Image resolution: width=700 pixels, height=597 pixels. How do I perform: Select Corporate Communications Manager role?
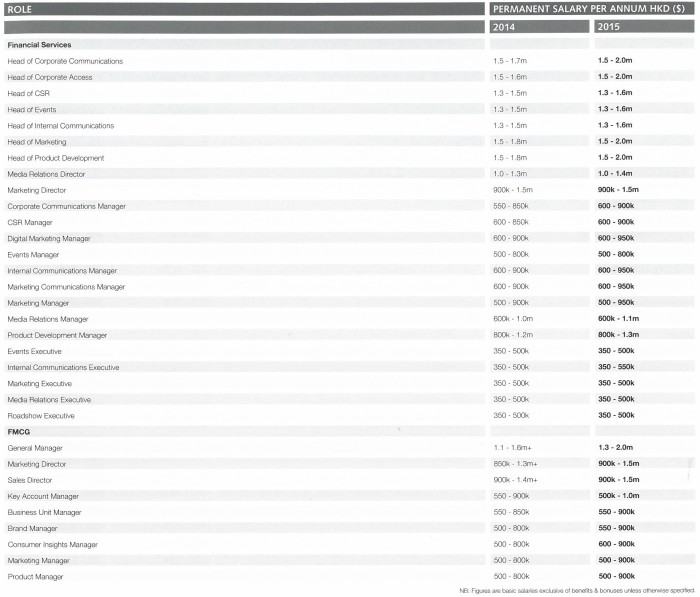point(66,206)
